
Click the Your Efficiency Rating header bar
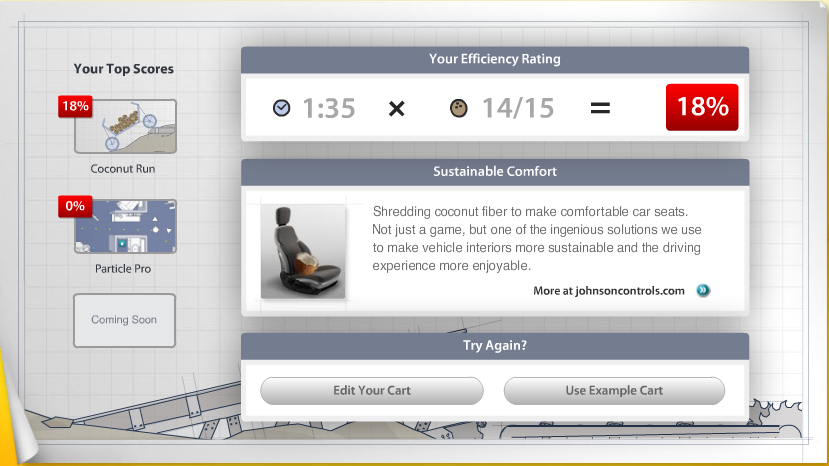click(x=494, y=59)
